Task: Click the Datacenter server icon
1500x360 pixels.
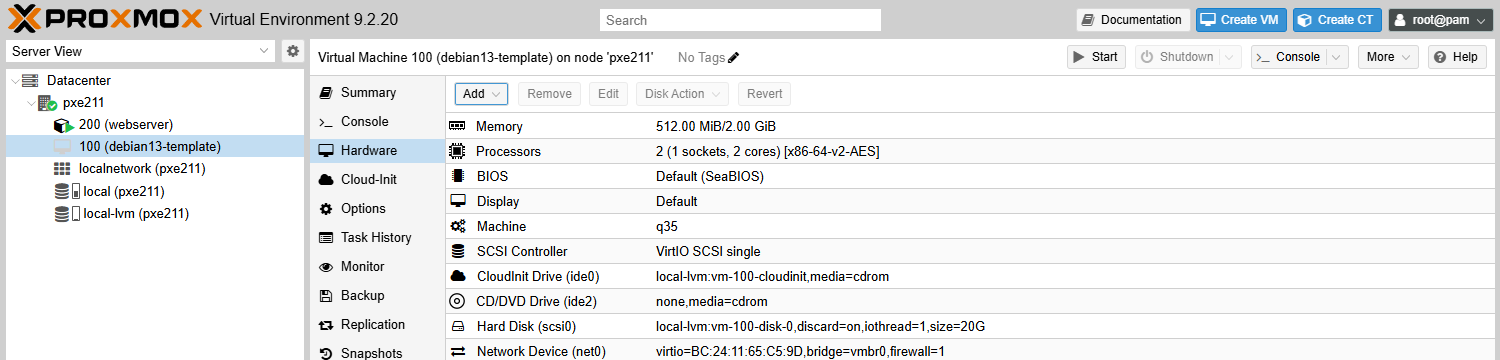Action: (30, 80)
